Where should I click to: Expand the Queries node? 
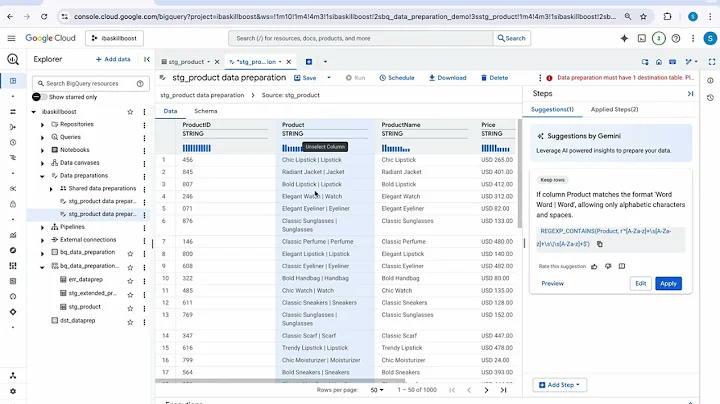[x=42, y=138]
